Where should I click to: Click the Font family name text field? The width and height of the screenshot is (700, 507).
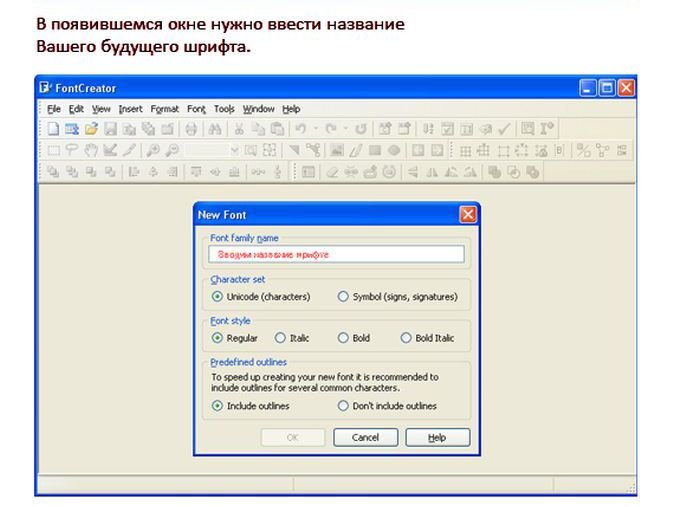pyautogui.click(x=336, y=255)
